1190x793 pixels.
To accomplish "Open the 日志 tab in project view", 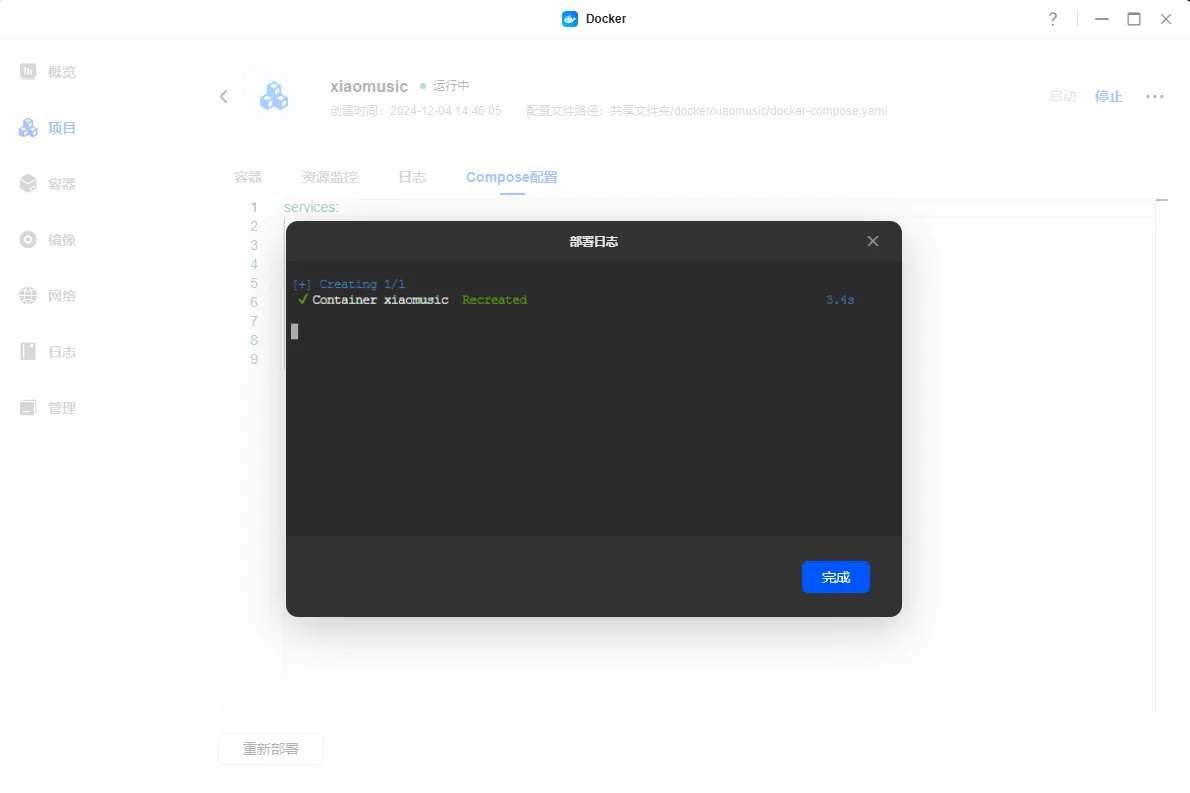I will tap(412, 177).
